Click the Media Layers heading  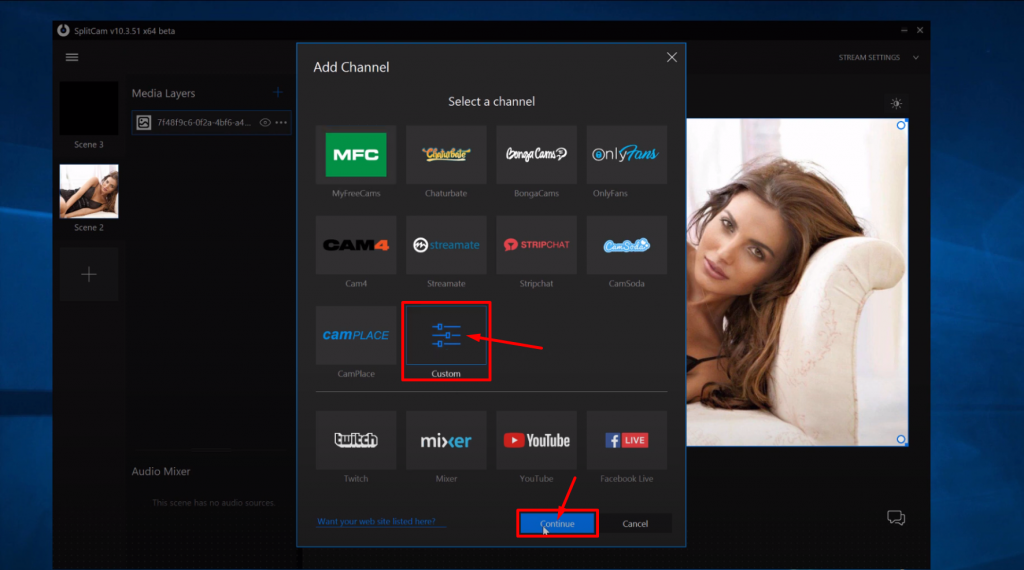coord(163,93)
